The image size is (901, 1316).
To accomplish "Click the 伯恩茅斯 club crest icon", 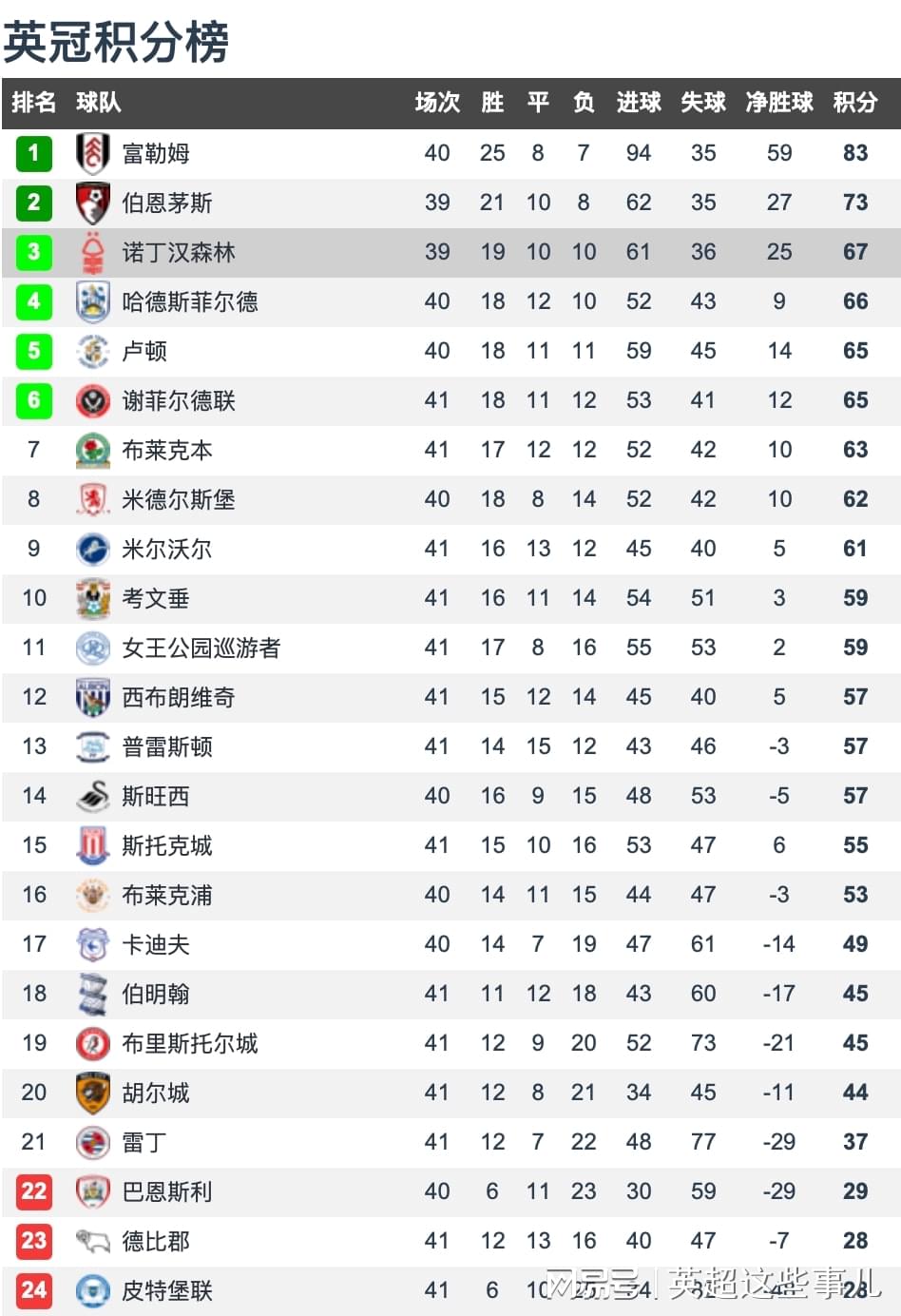I will click(92, 203).
